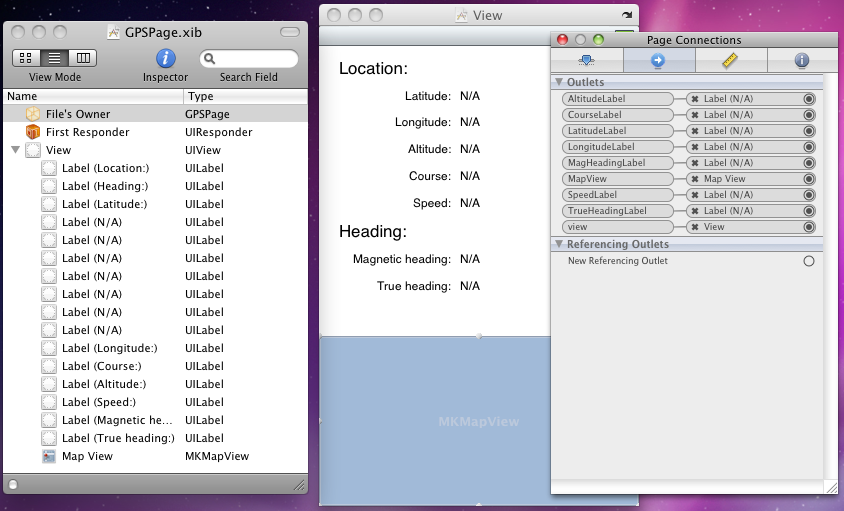
Task: Open the Inspector with the blue info icon
Action: tap(165, 58)
